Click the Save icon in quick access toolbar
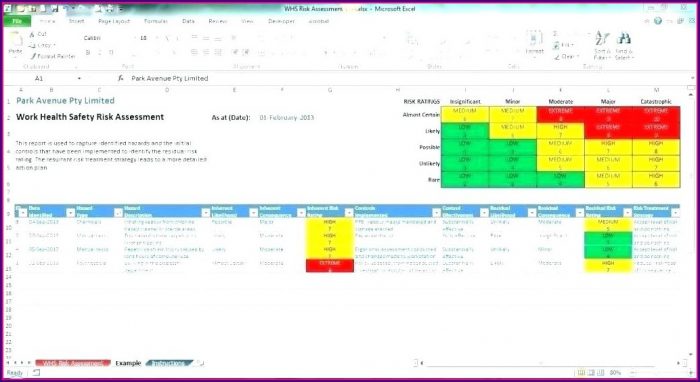Image resolution: width=700 pixels, height=382 pixels. click(x=54, y=8)
